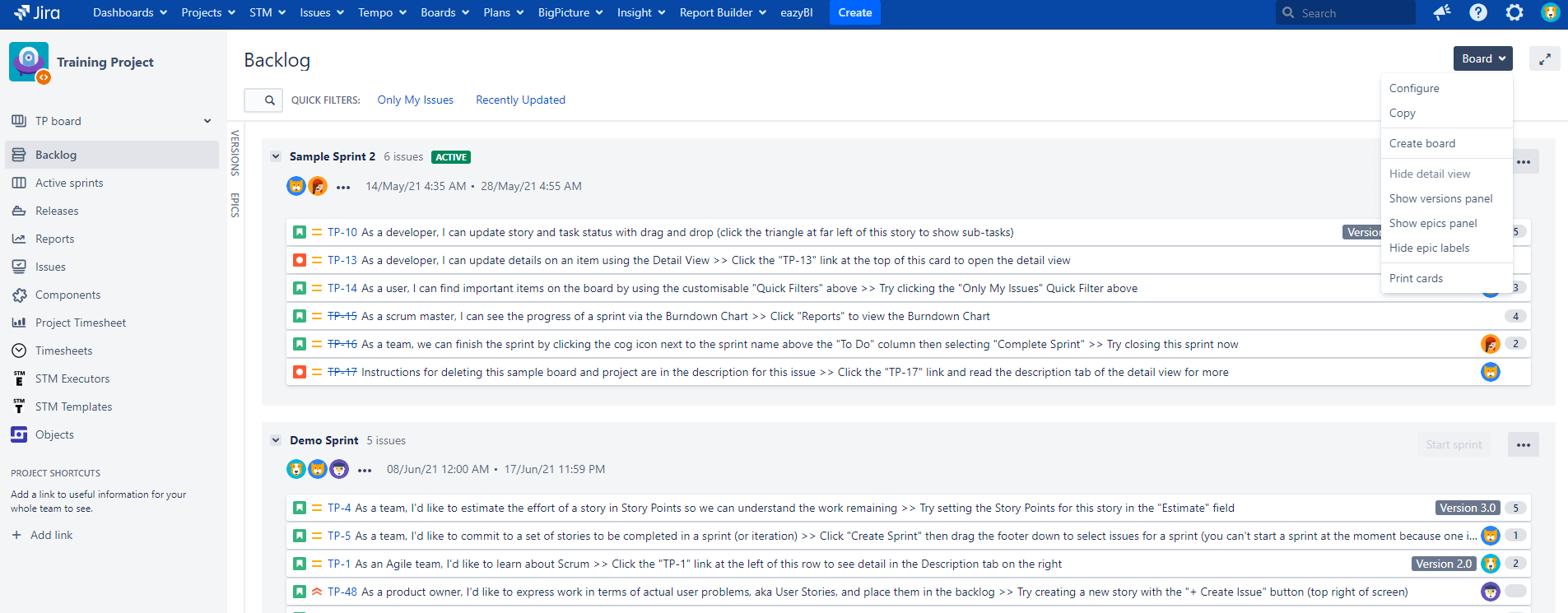Open the Dashboards dropdown menu
1568x613 pixels.
point(130,12)
